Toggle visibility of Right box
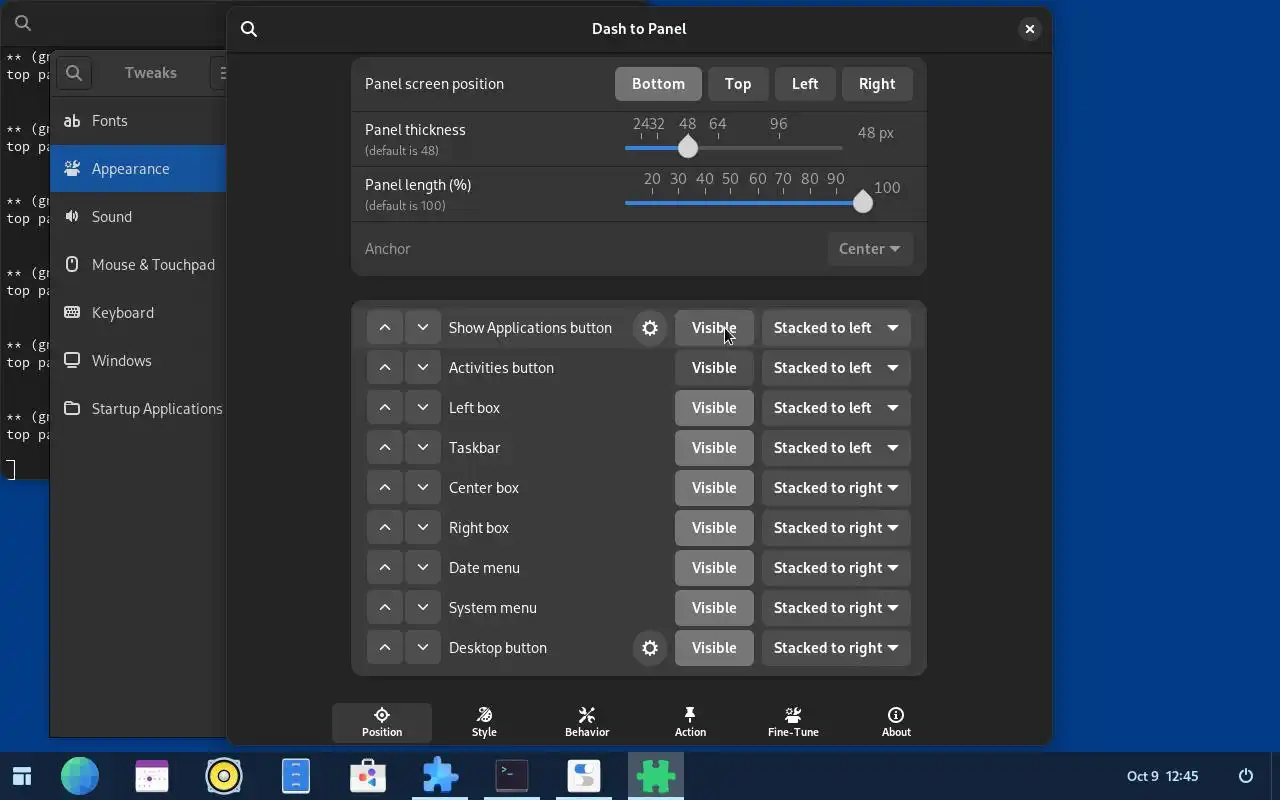 tap(714, 528)
